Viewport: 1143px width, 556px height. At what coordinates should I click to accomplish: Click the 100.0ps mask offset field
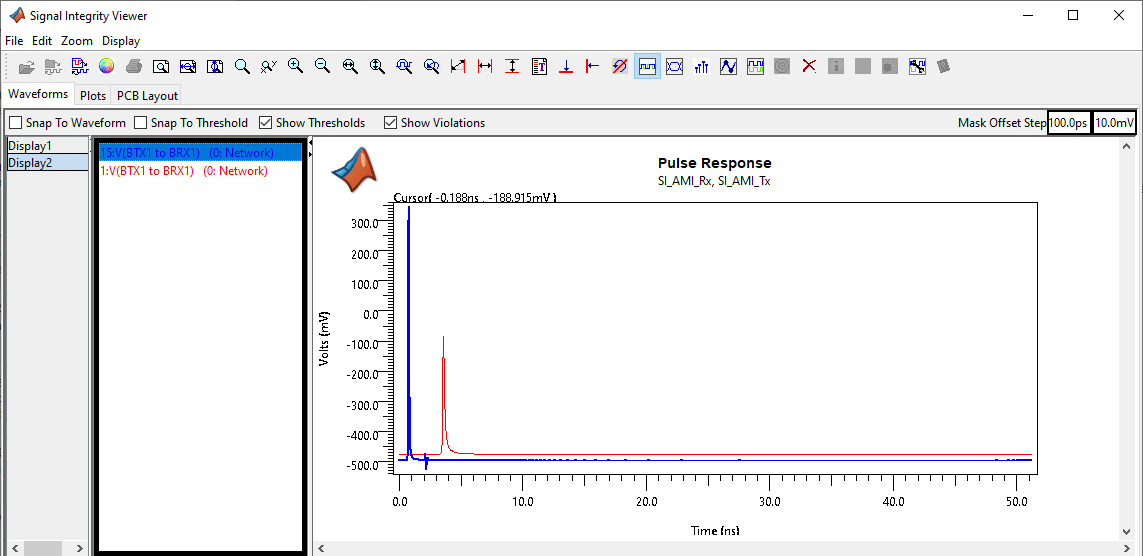(1068, 123)
